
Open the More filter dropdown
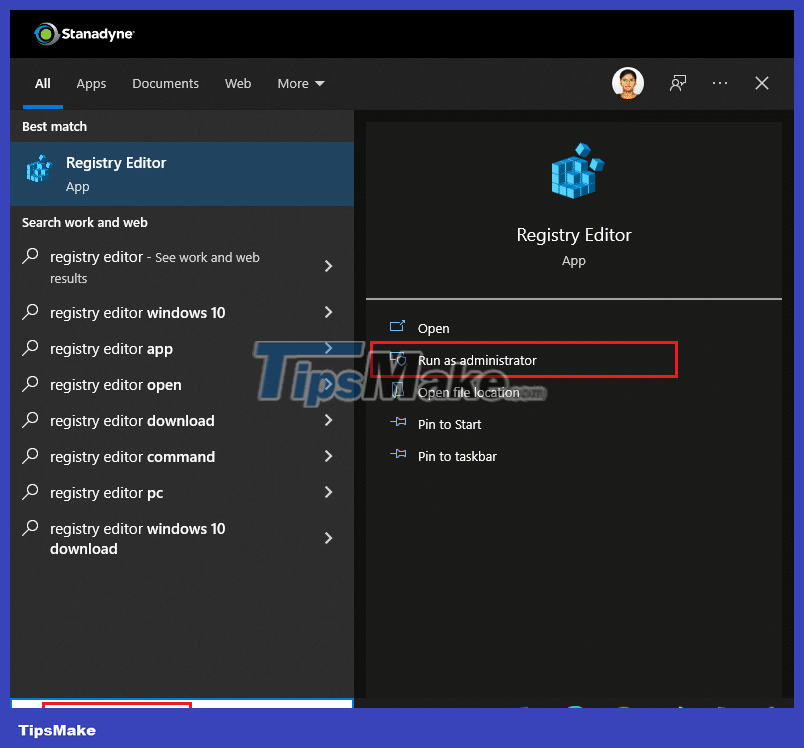(300, 84)
